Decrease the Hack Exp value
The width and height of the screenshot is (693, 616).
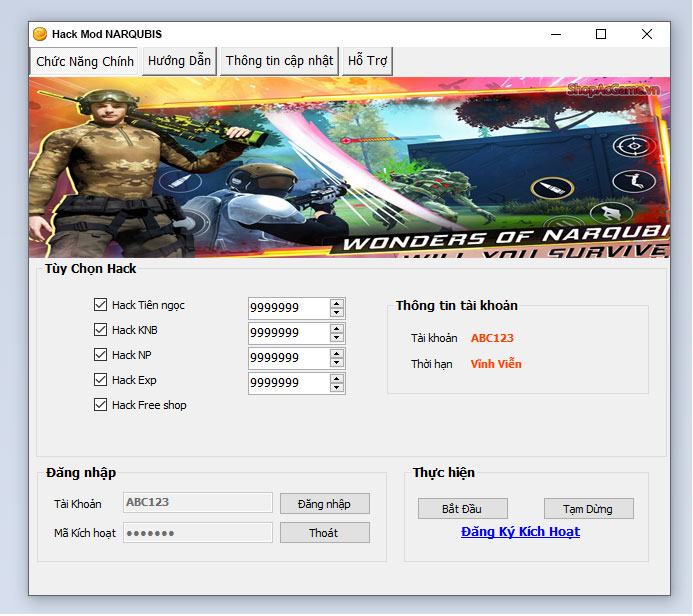point(337,388)
